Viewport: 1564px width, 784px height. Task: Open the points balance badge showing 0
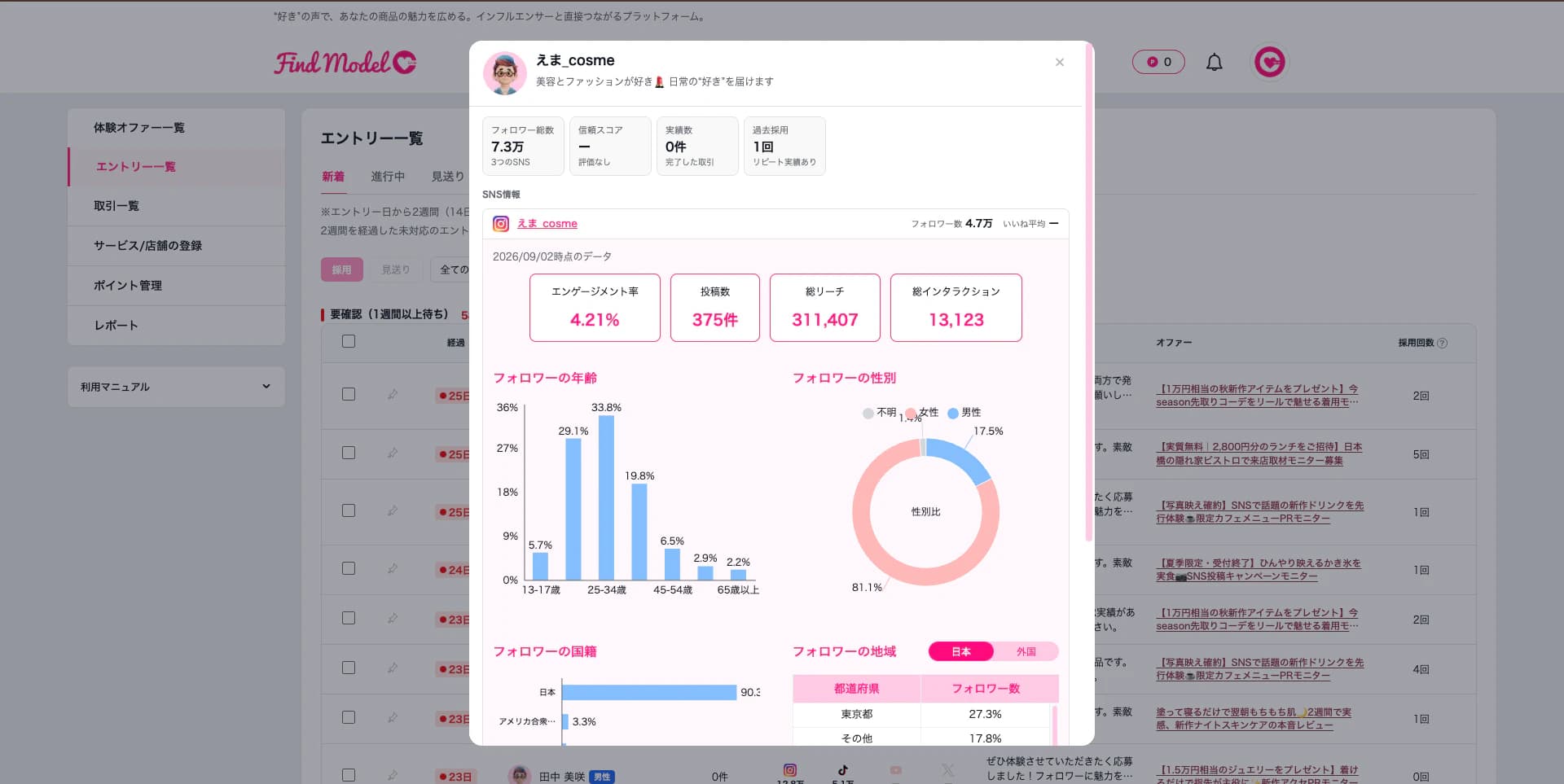point(1158,62)
